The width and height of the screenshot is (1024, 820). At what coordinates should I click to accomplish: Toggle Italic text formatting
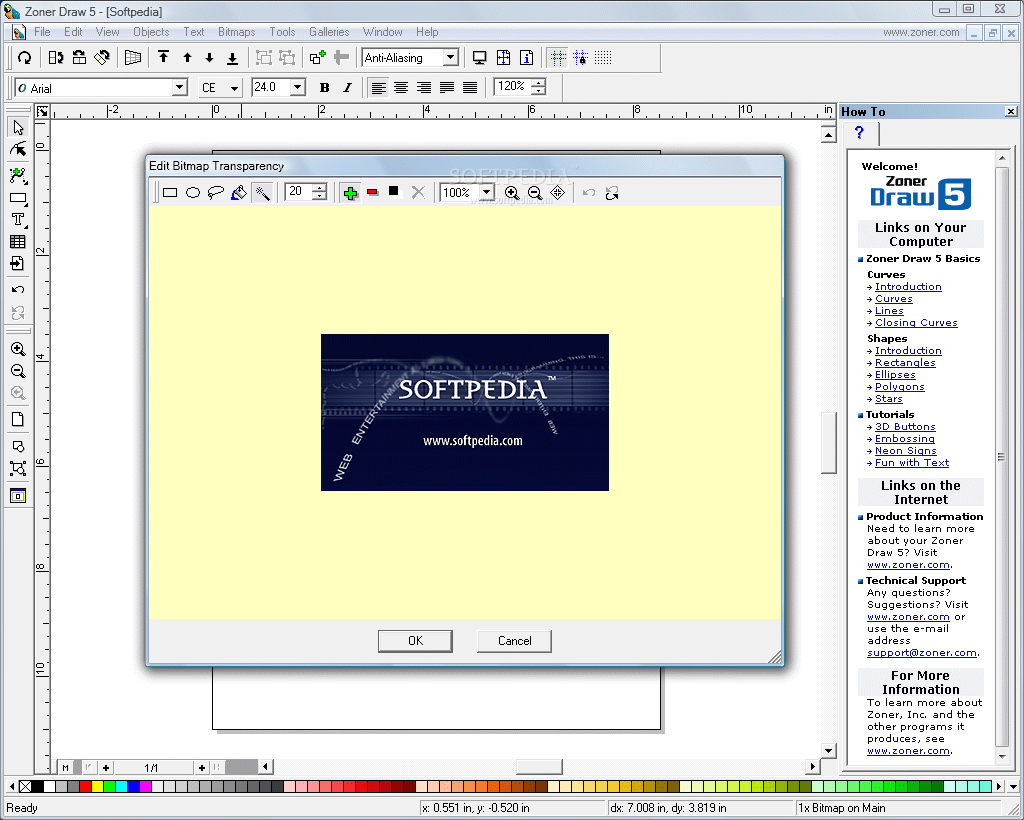tap(347, 87)
